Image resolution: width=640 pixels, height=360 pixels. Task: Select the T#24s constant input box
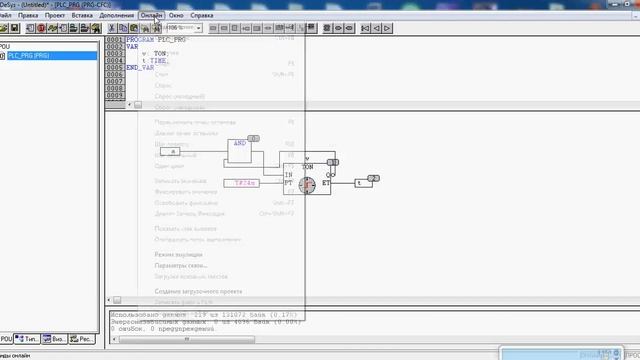click(242, 183)
